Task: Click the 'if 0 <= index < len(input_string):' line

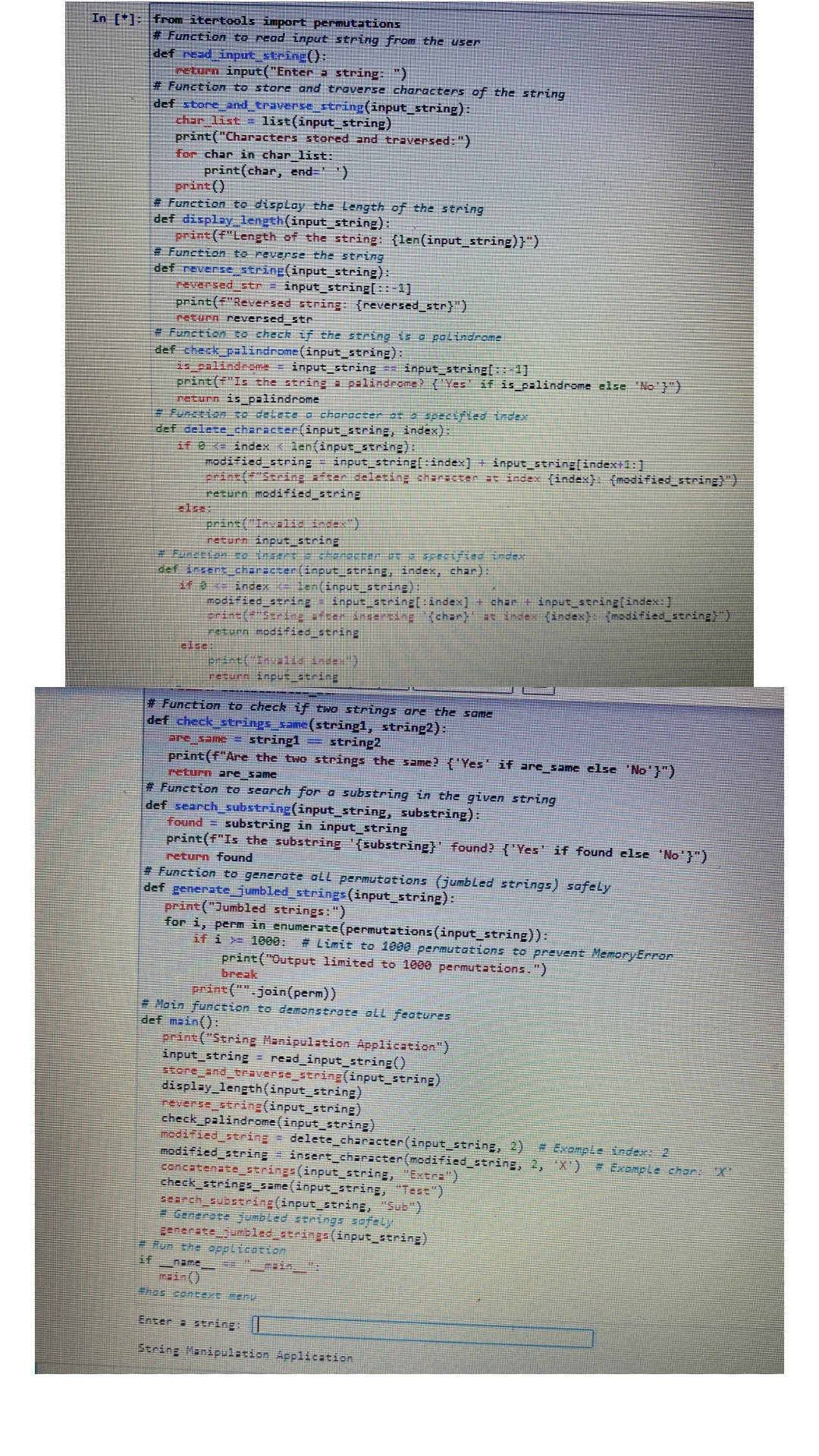Action: (297, 446)
